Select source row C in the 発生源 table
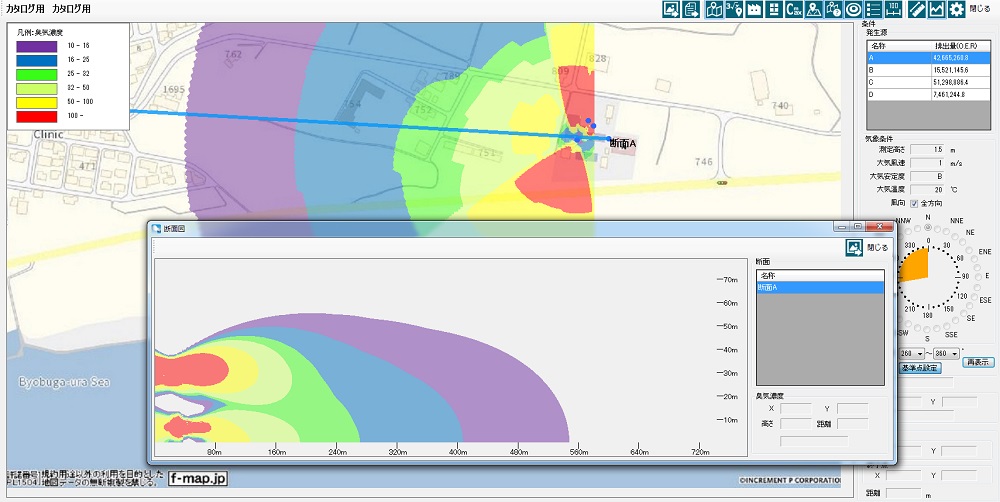The height and width of the screenshot is (502, 1000). click(x=929, y=82)
